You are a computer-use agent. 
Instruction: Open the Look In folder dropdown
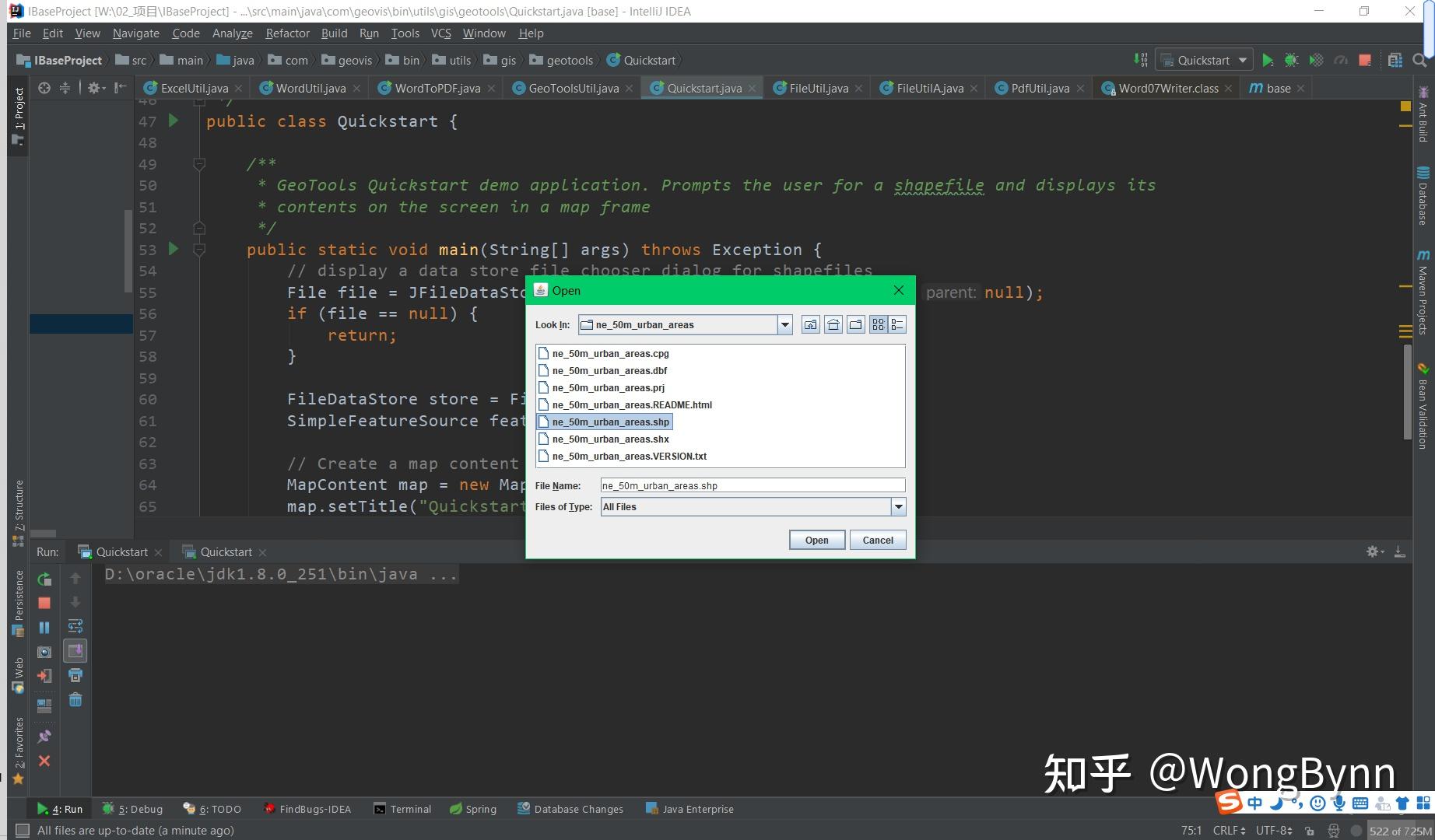coord(784,324)
